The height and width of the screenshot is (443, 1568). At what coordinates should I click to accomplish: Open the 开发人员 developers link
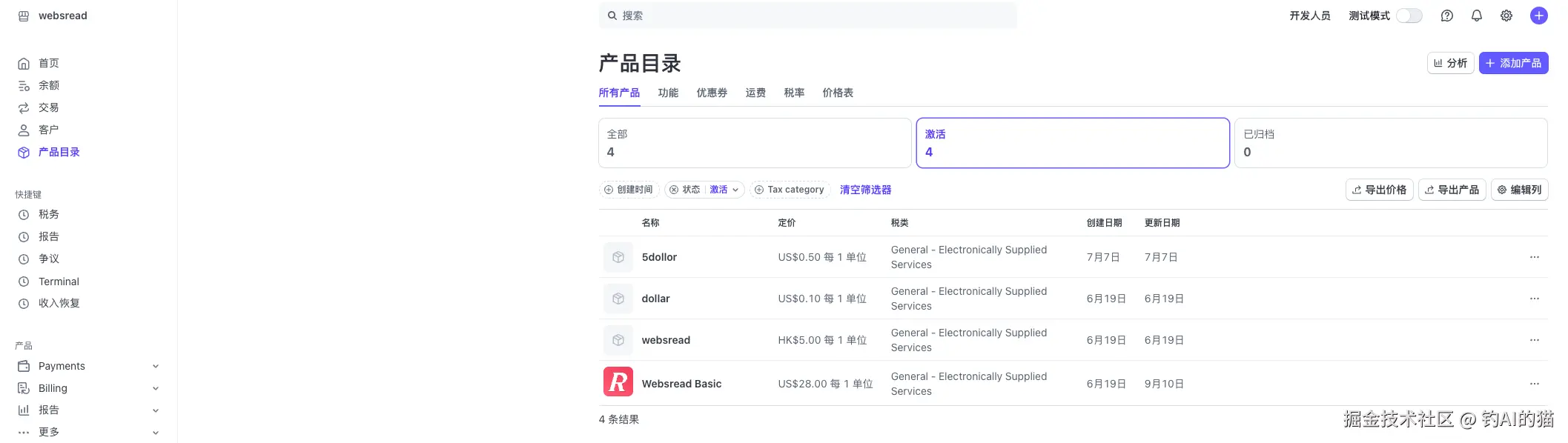1310,16
